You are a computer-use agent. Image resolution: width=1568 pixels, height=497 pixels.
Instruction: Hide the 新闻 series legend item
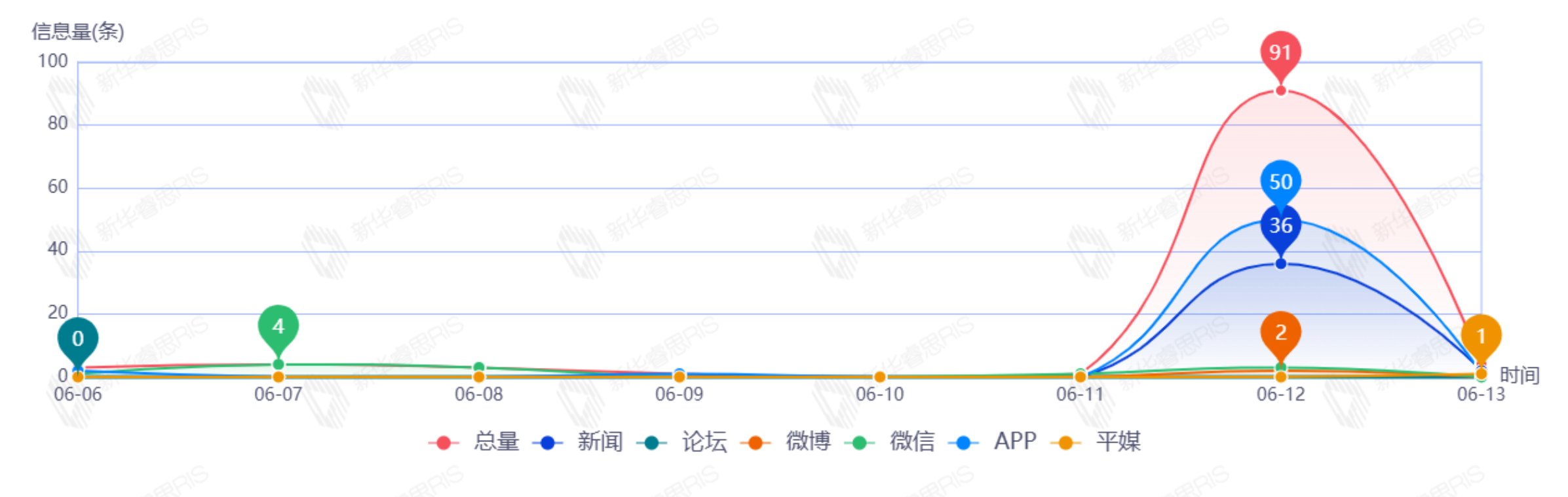[x=578, y=442]
